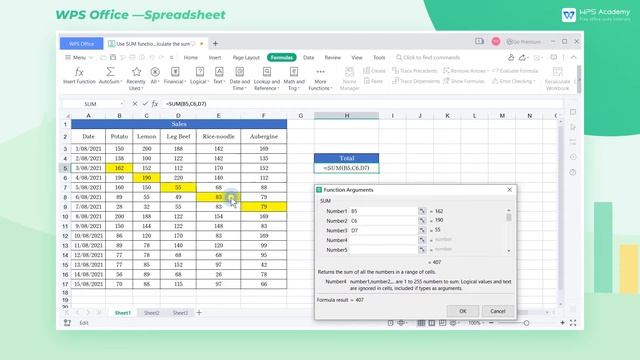Screen dimensions: 640x360
Task: Switch to Sheet3 tab
Action: [180, 313]
